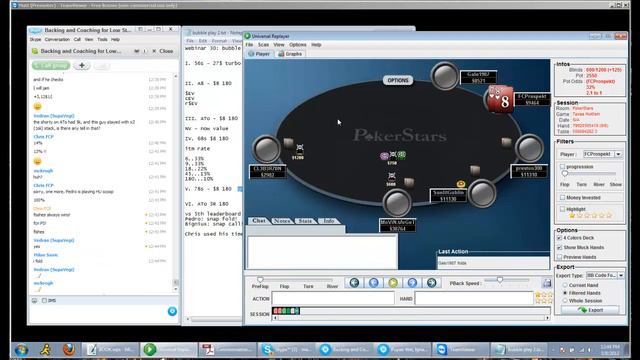The image size is (640, 360).
Task: Step back one action in replayer
Action: pos(373,282)
